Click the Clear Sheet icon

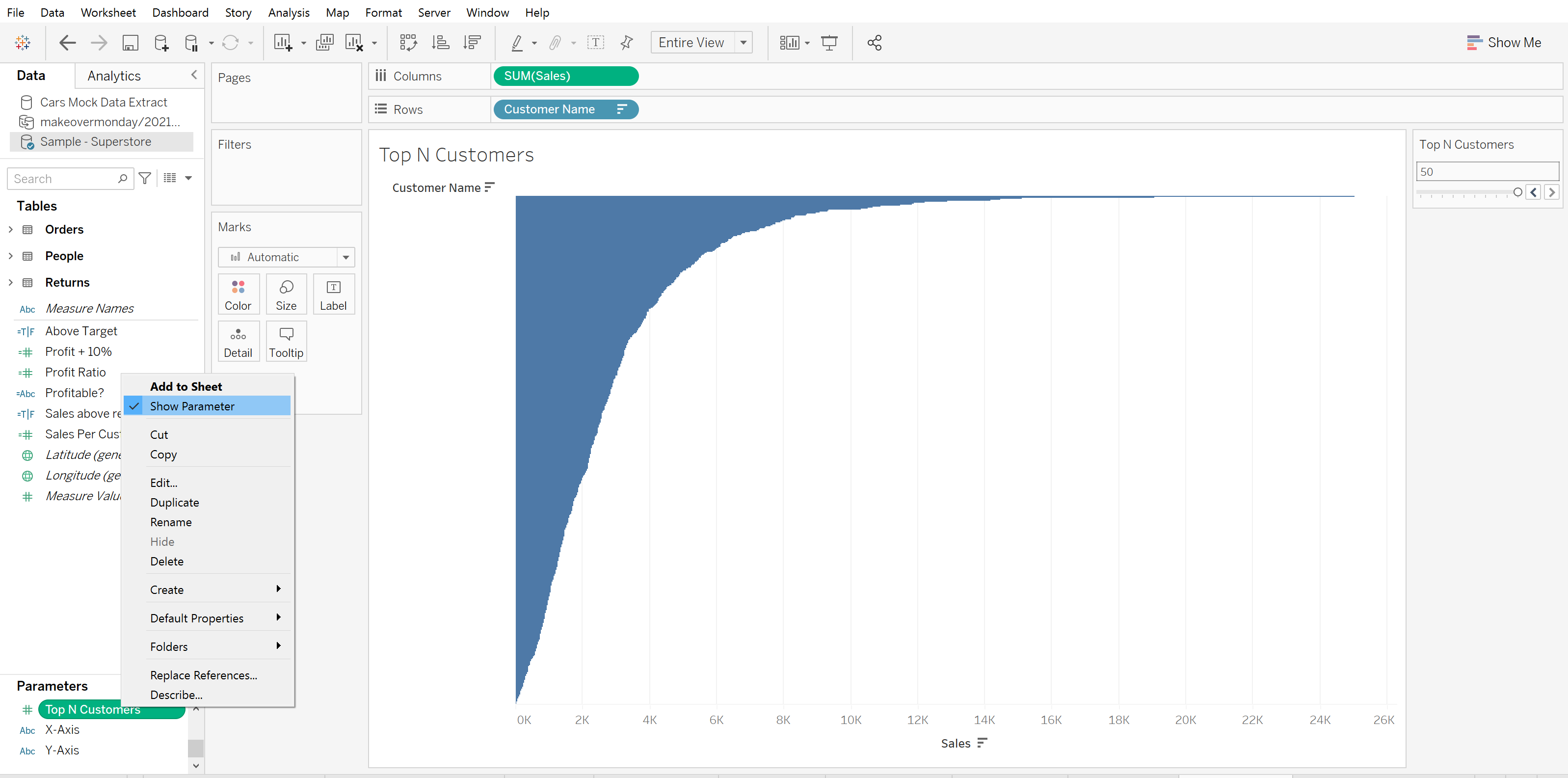(354, 43)
